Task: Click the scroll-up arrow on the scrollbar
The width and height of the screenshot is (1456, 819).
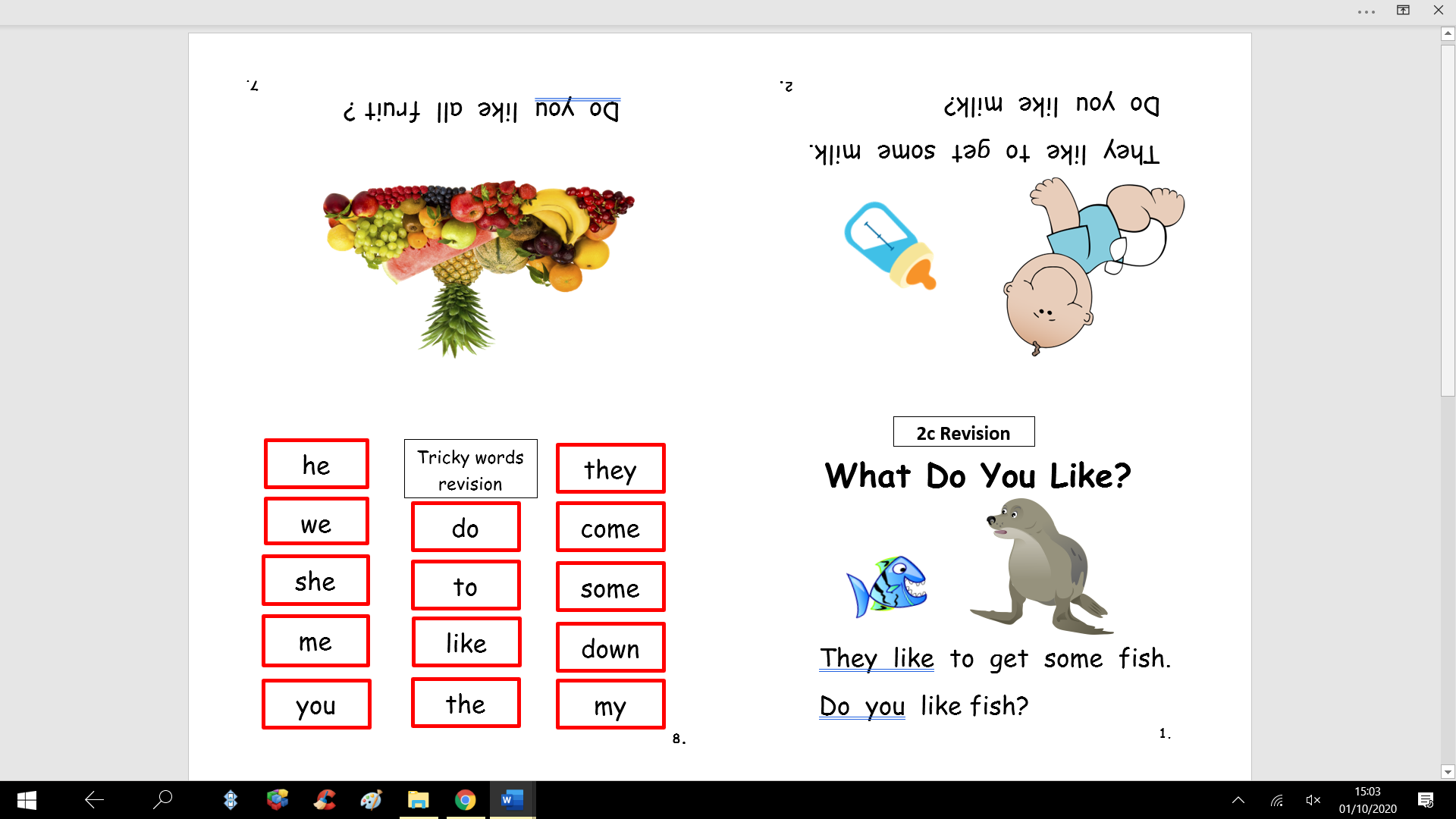Action: [1447, 33]
